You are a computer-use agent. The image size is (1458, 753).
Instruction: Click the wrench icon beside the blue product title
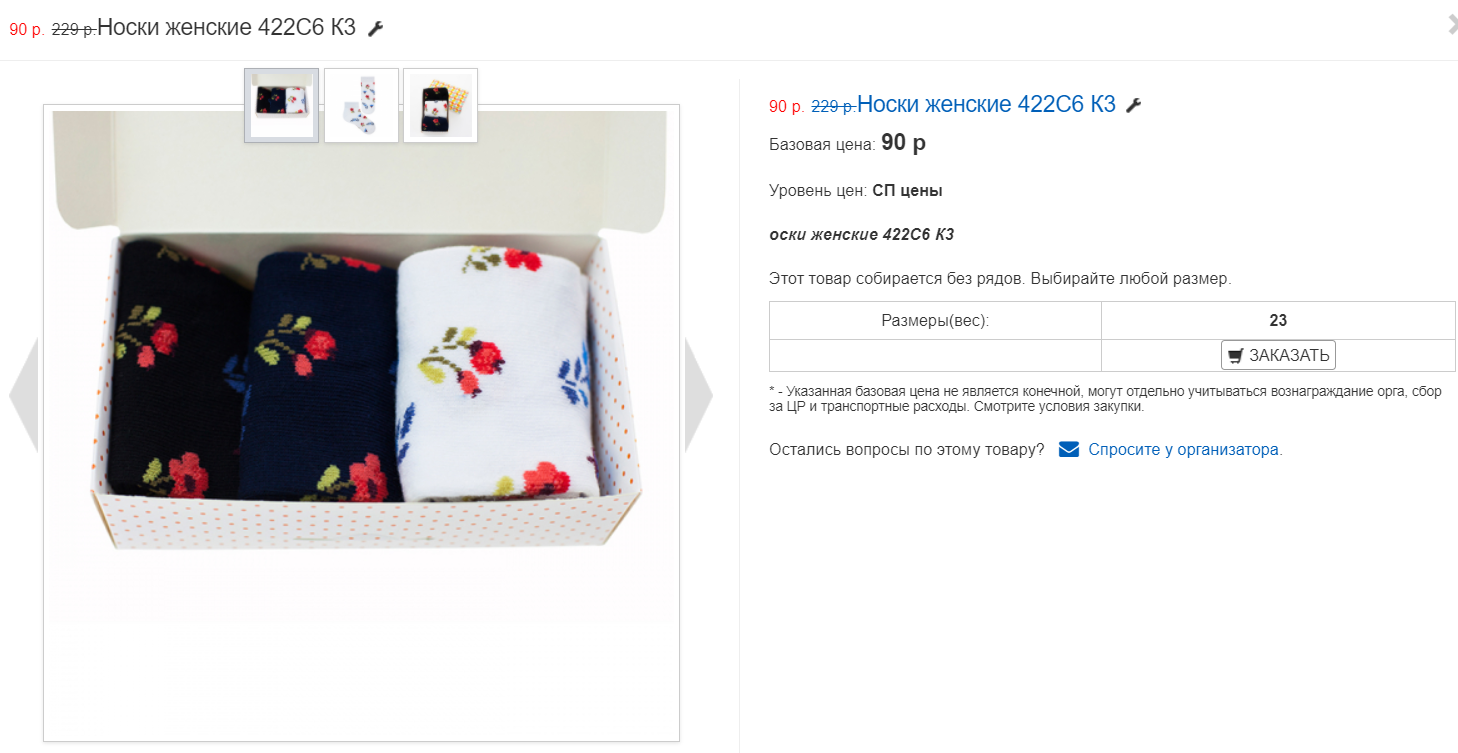pyautogui.click(x=1133, y=105)
